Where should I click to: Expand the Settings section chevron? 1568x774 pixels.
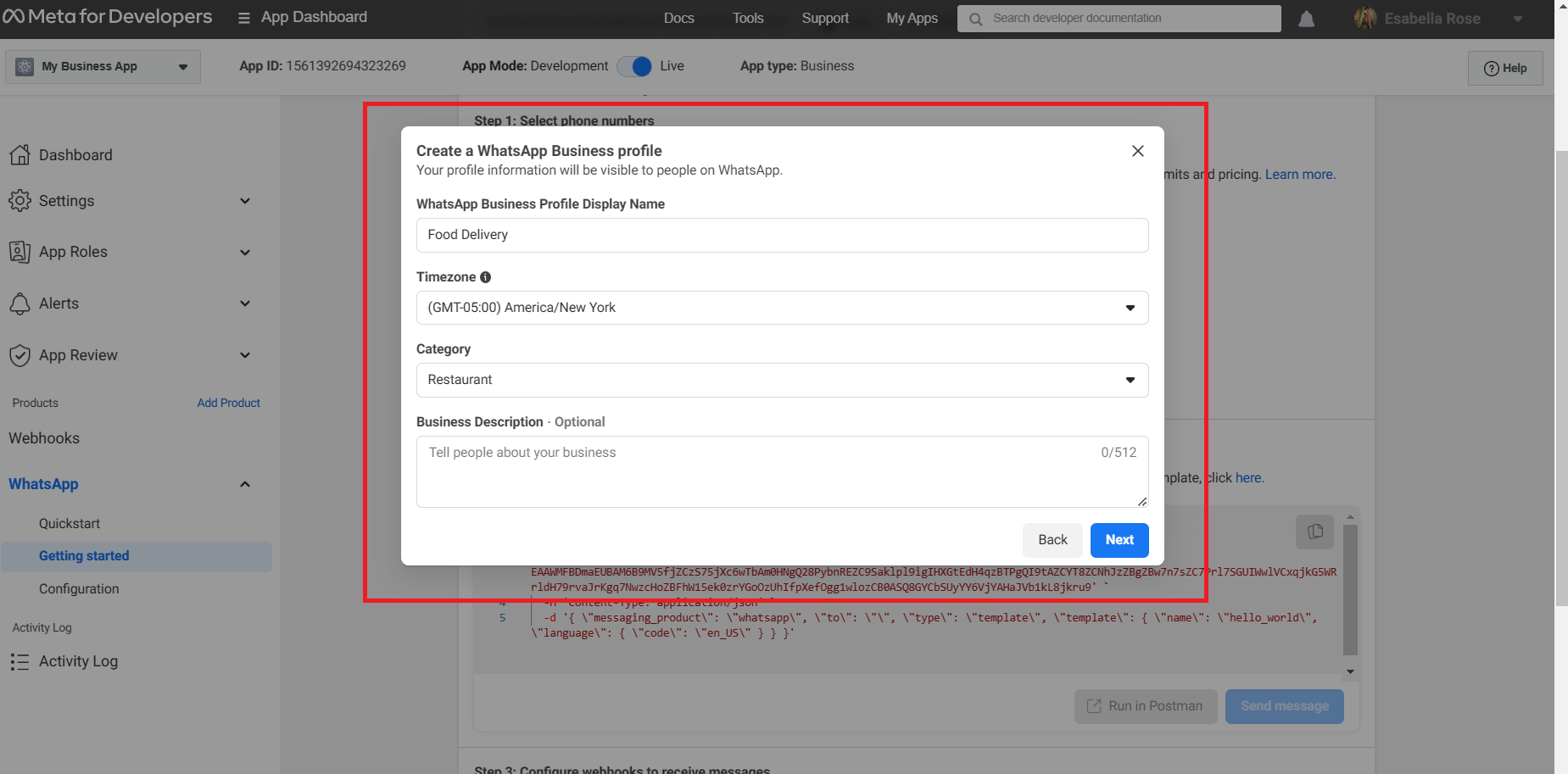[245, 201]
